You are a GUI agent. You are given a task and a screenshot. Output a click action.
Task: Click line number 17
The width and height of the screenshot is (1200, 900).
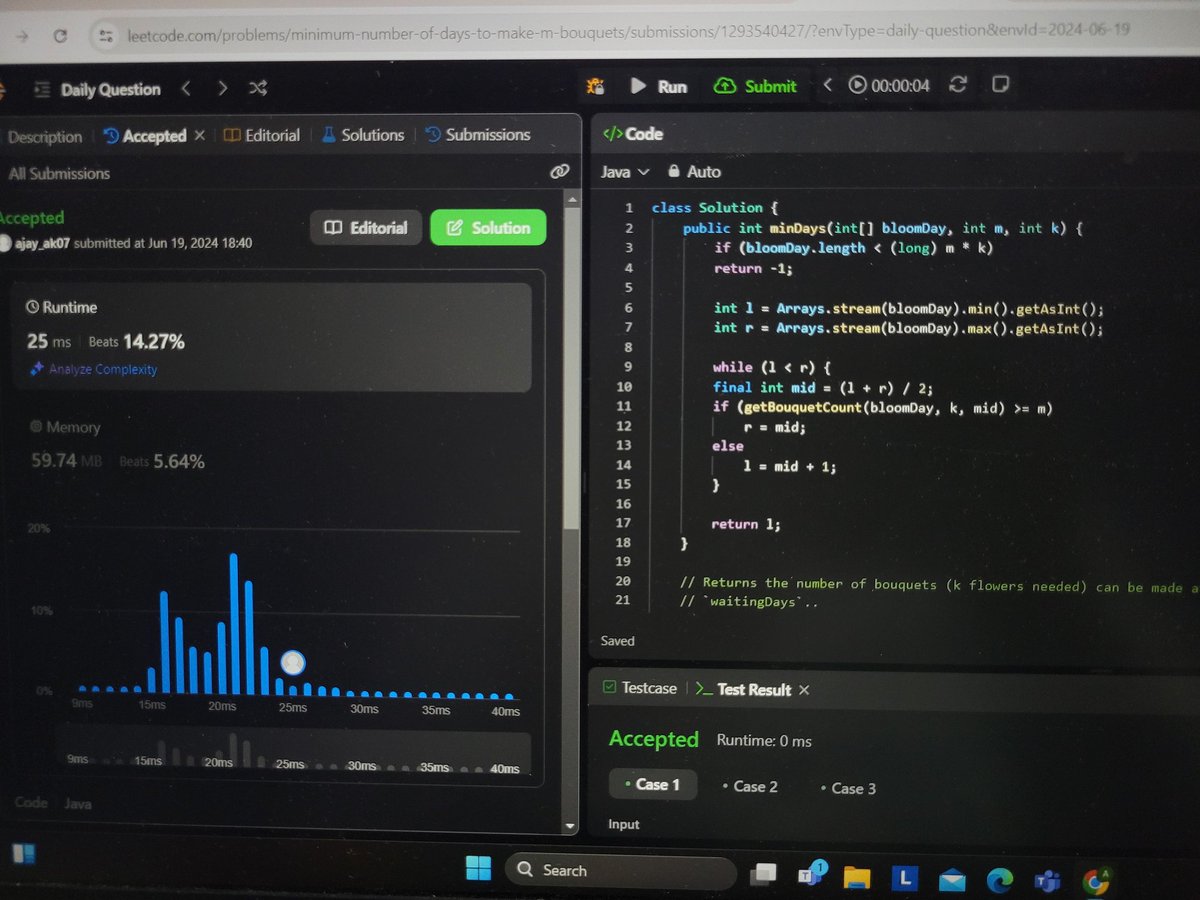pyautogui.click(x=622, y=523)
